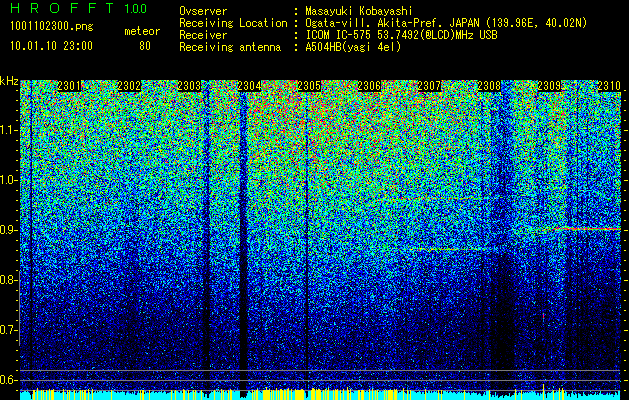Click the 2301 time marker

point(69,86)
